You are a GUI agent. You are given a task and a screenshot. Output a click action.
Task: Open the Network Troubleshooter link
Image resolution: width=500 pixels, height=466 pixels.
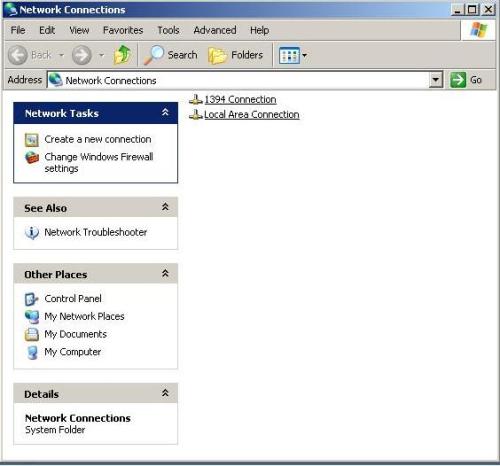[x=96, y=232]
